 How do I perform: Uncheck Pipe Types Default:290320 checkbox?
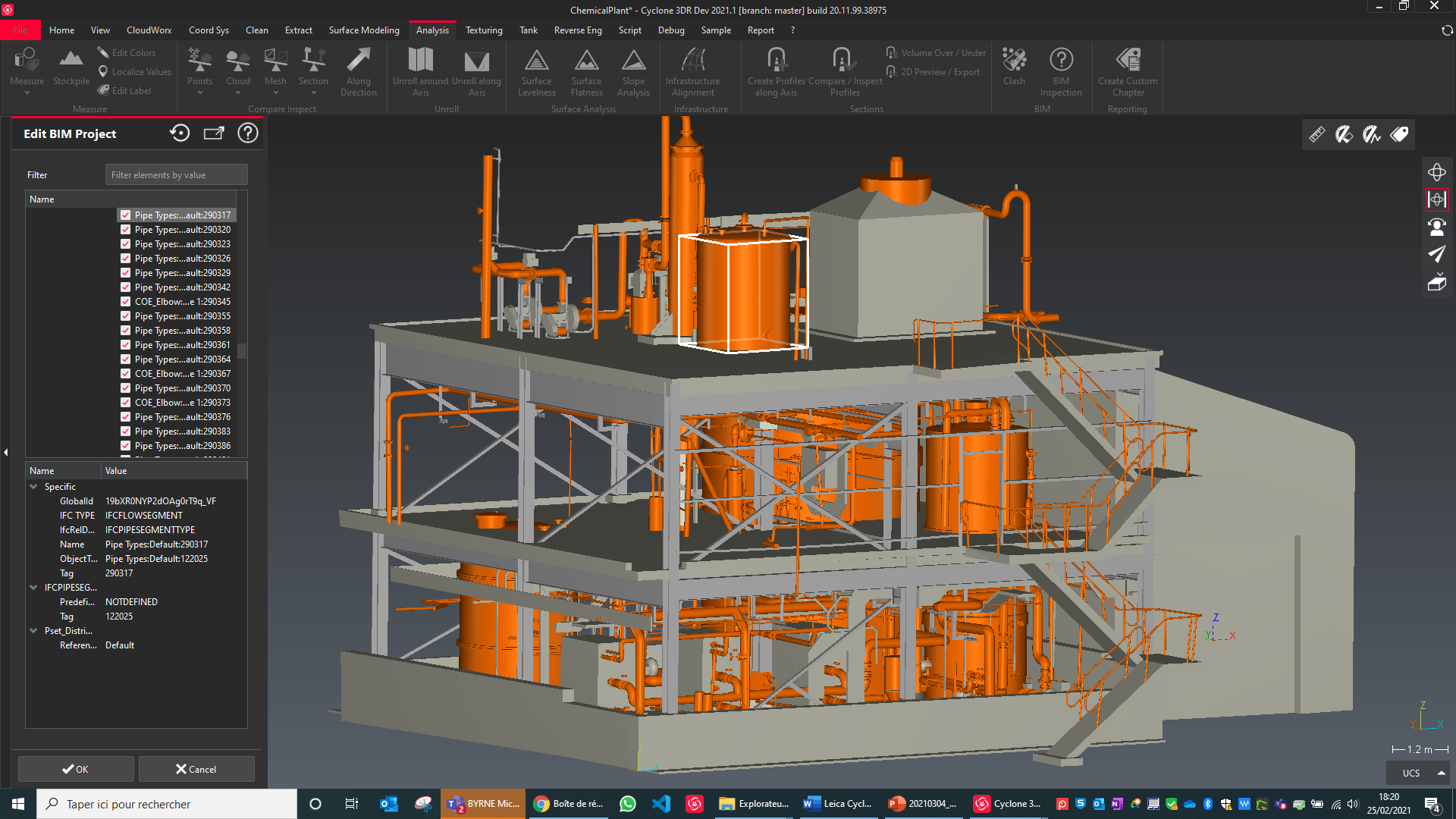pos(126,230)
